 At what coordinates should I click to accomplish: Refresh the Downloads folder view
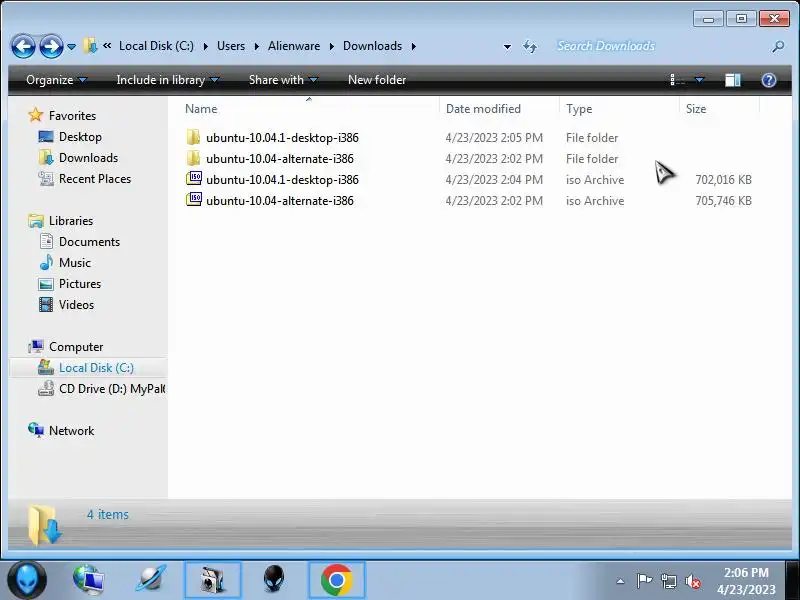tap(530, 47)
